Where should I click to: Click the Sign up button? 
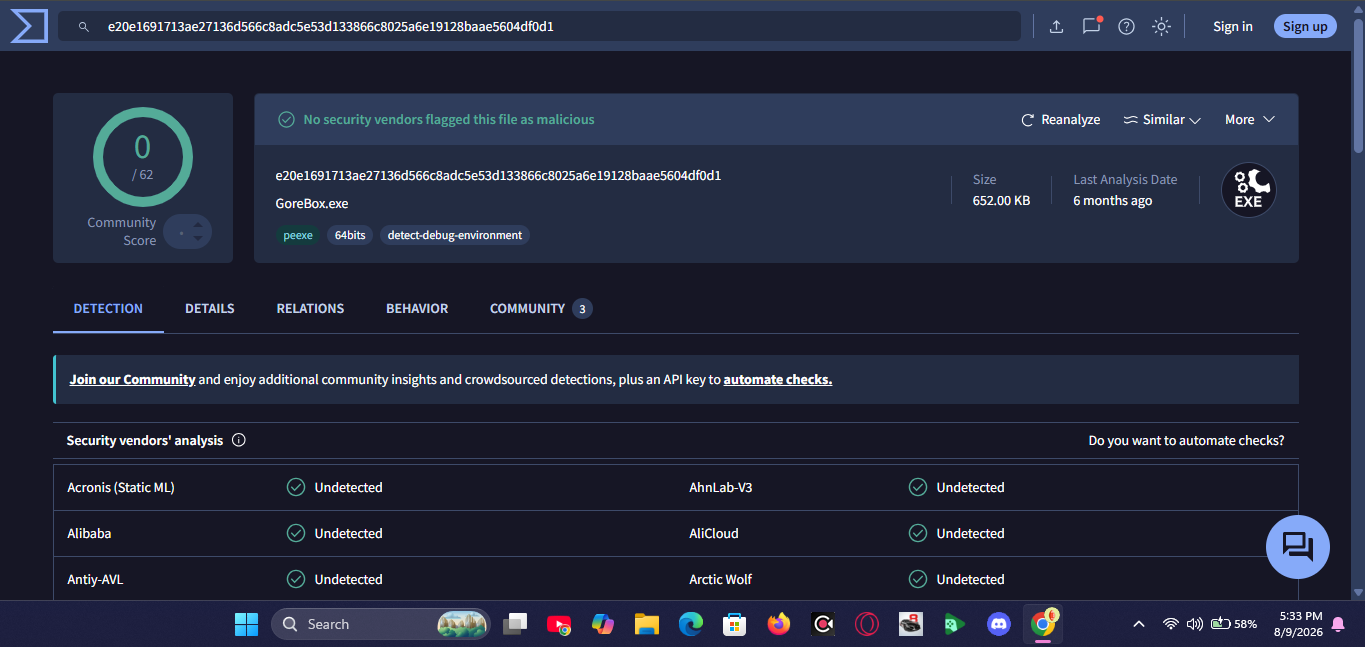(1305, 27)
